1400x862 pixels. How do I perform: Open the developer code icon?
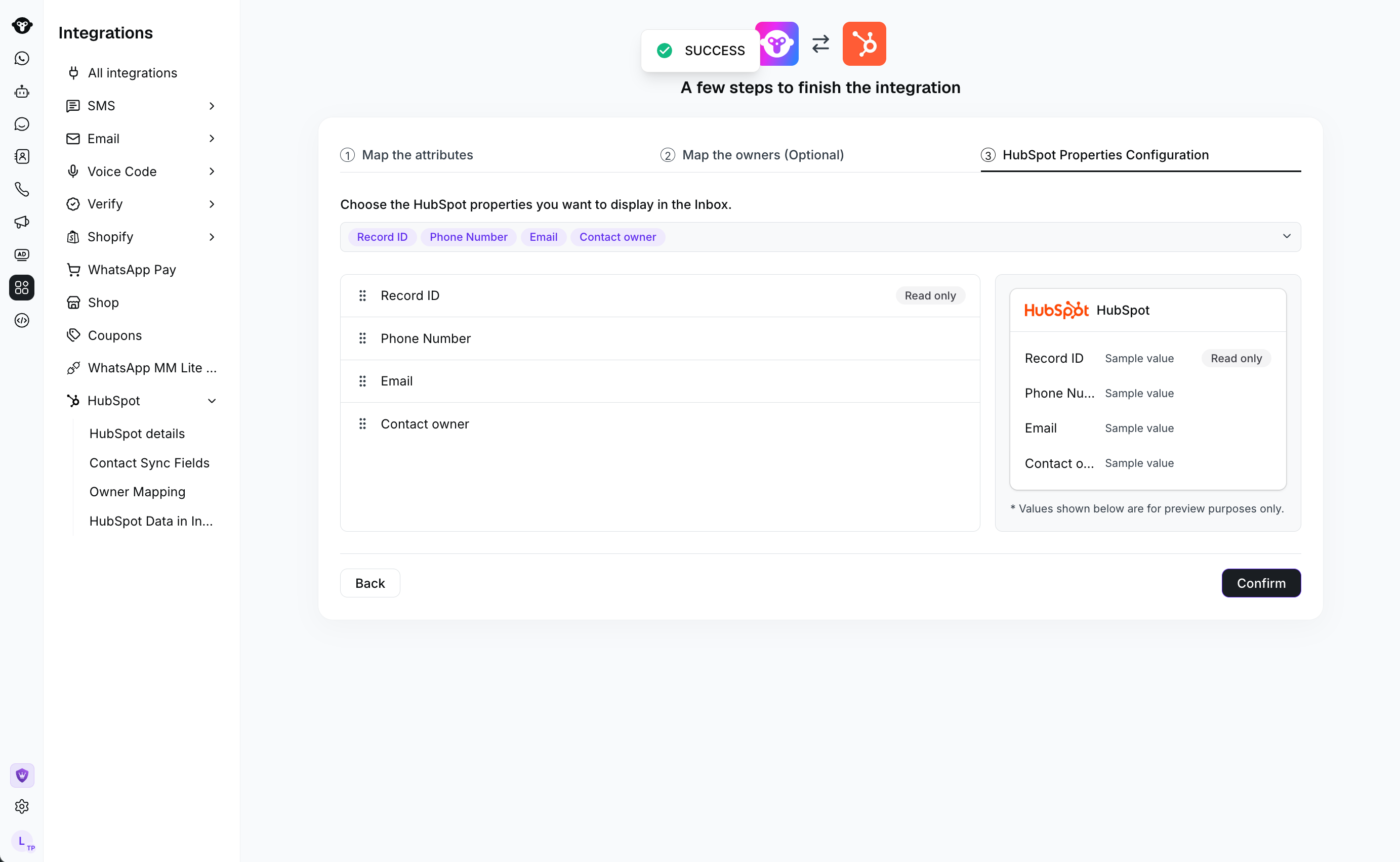pyautogui.click(x=22, y=320)
